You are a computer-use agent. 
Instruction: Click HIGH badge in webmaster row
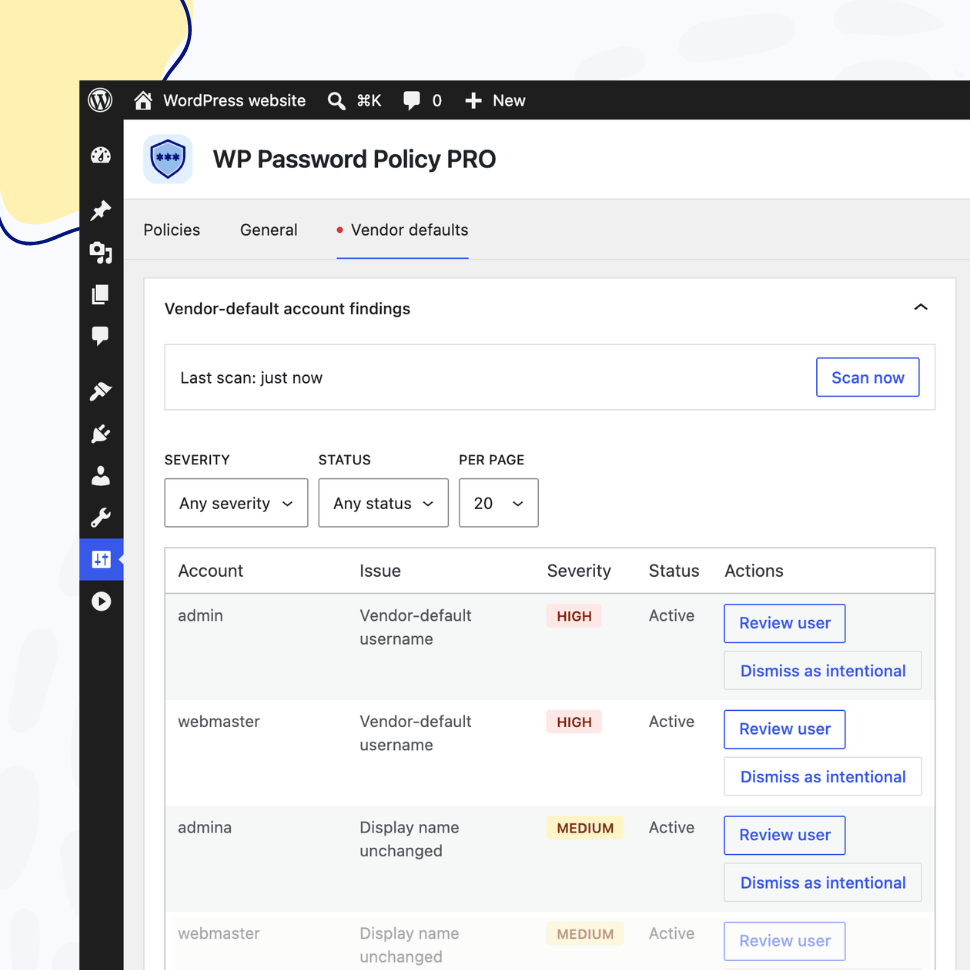(574, 722)
